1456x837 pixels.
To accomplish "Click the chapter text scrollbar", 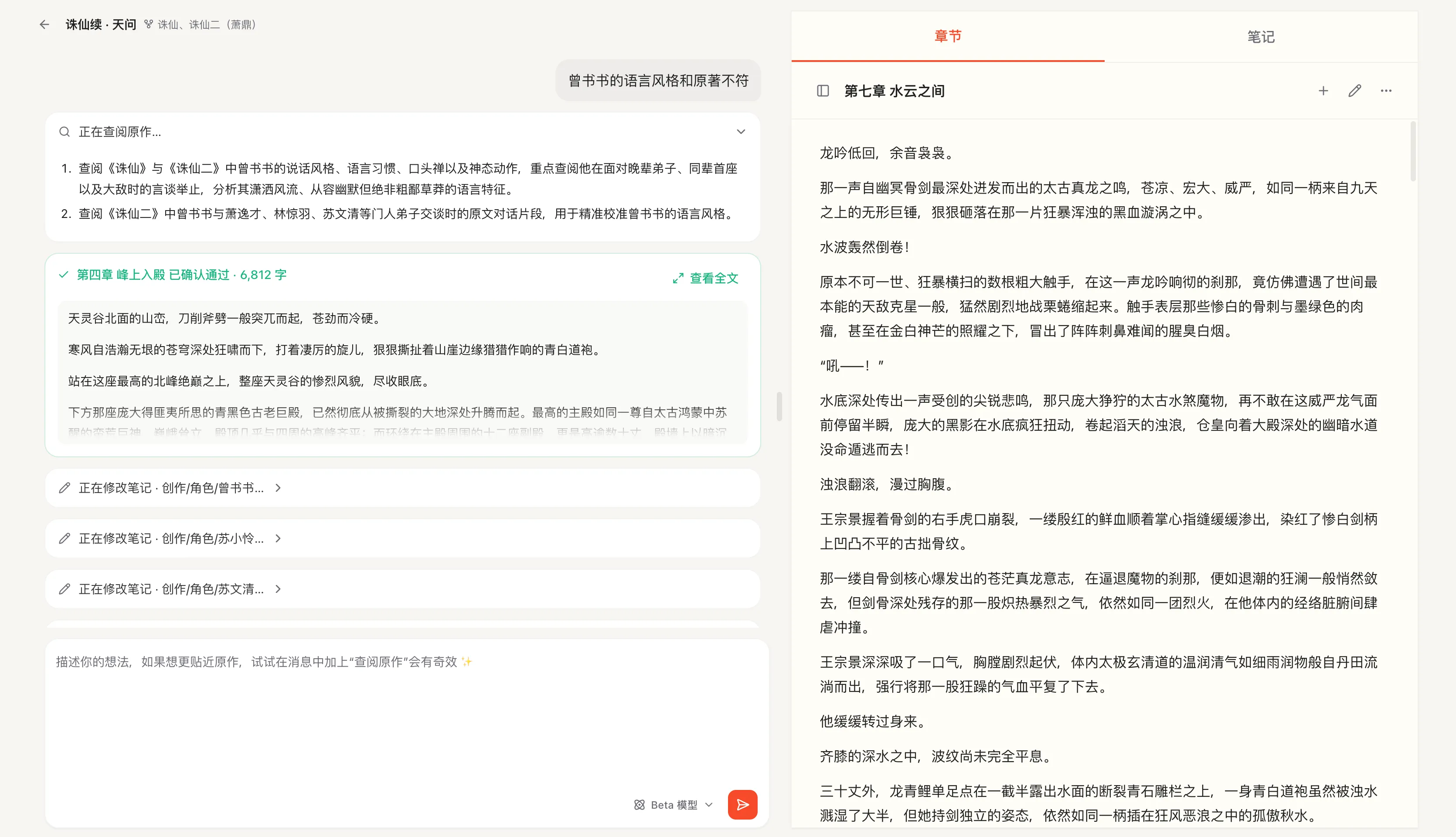I will click(1412, 152).
